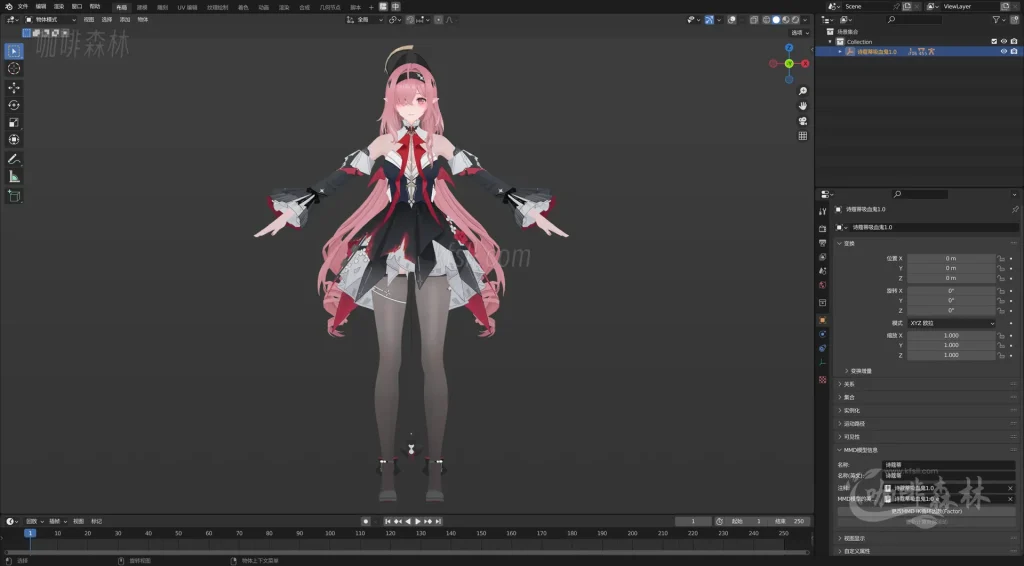Open the Edit menu
The height and width of the screenshot is (566, 1024).
tap(40, 7)
